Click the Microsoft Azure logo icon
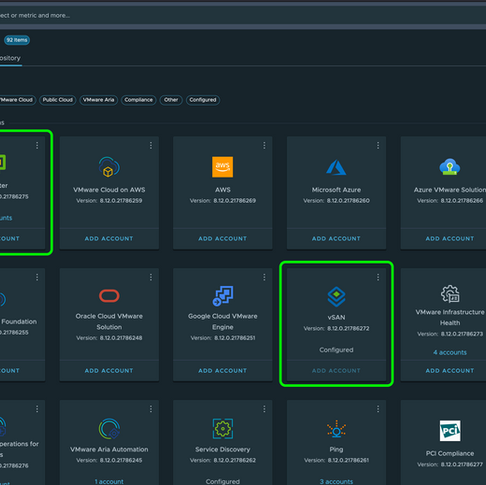Viewport: 486px width, 485px height. (336, 167)
